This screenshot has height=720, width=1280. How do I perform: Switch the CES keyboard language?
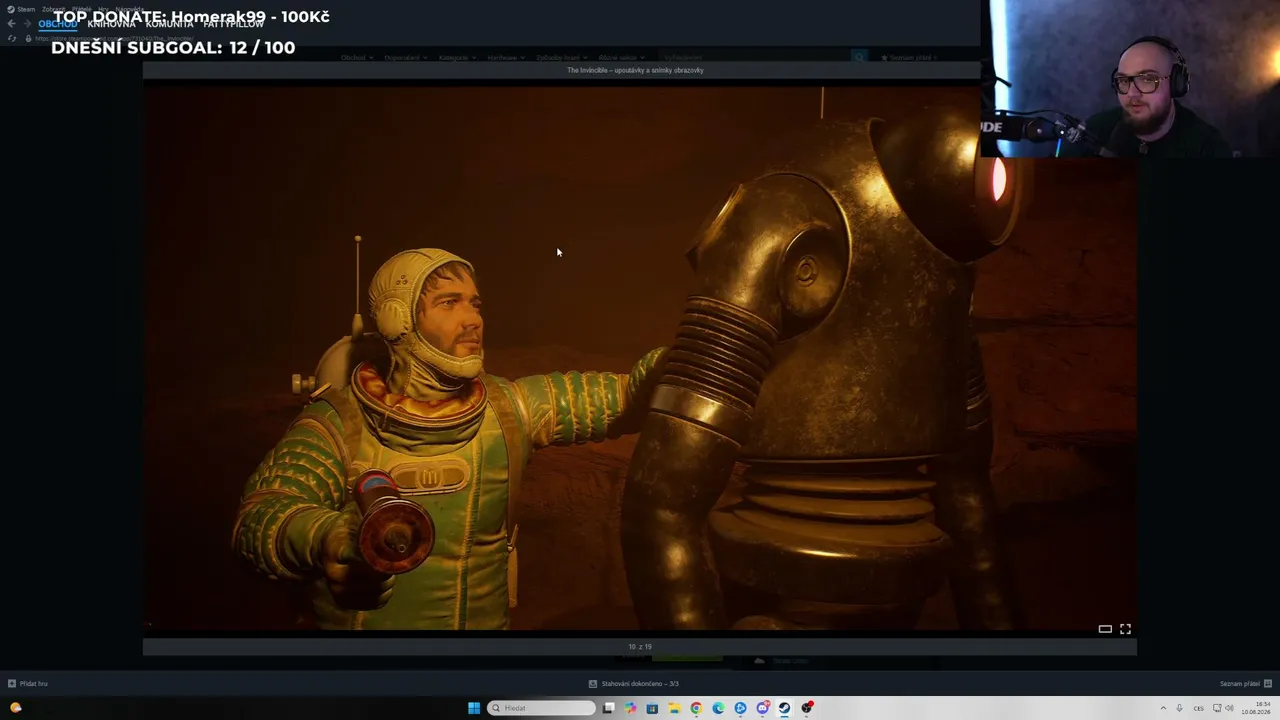(1199, 708)
